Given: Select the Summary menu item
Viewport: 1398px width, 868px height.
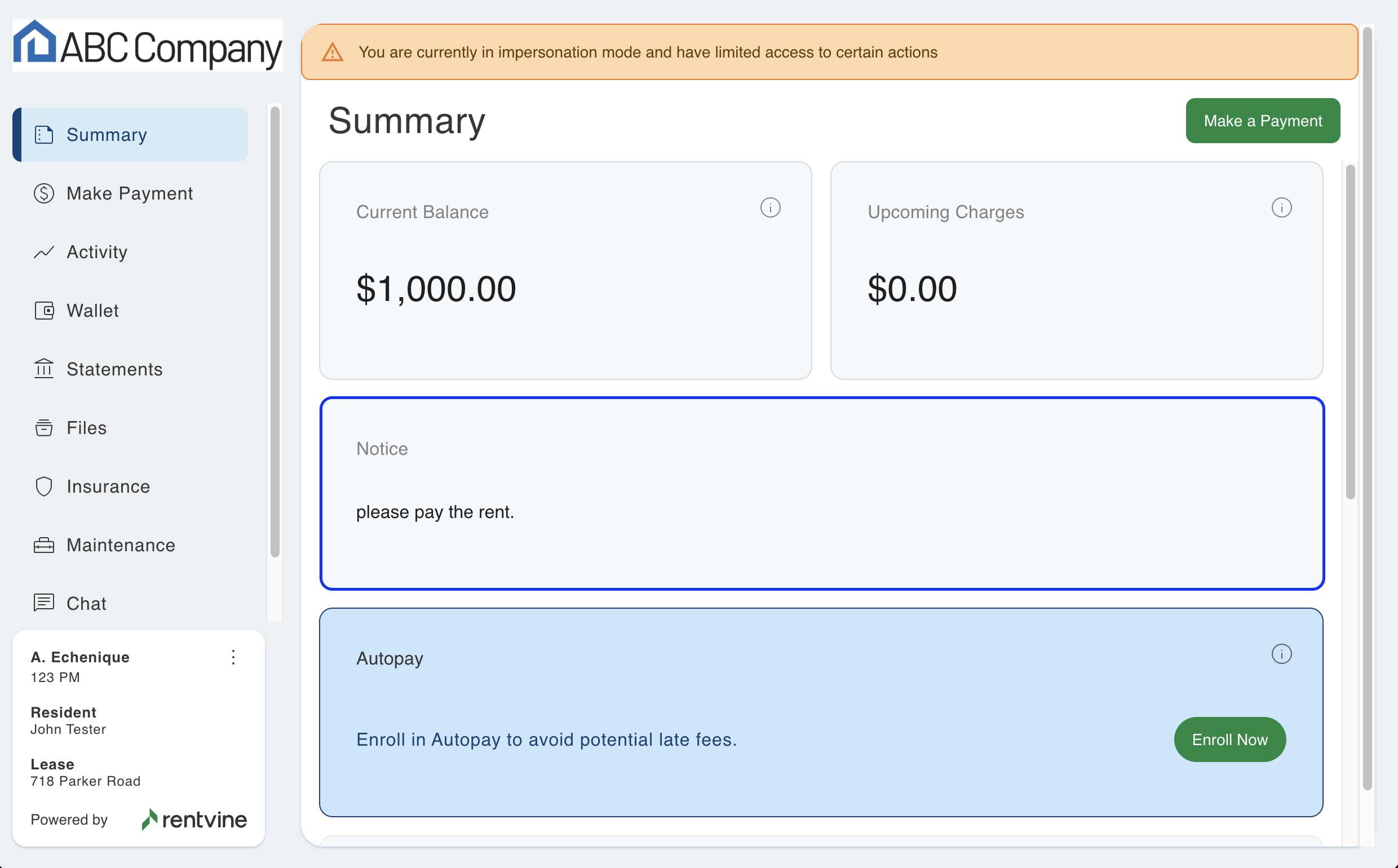Looking at the screenshot, I should pyautogui.click(x=130, y=135).
